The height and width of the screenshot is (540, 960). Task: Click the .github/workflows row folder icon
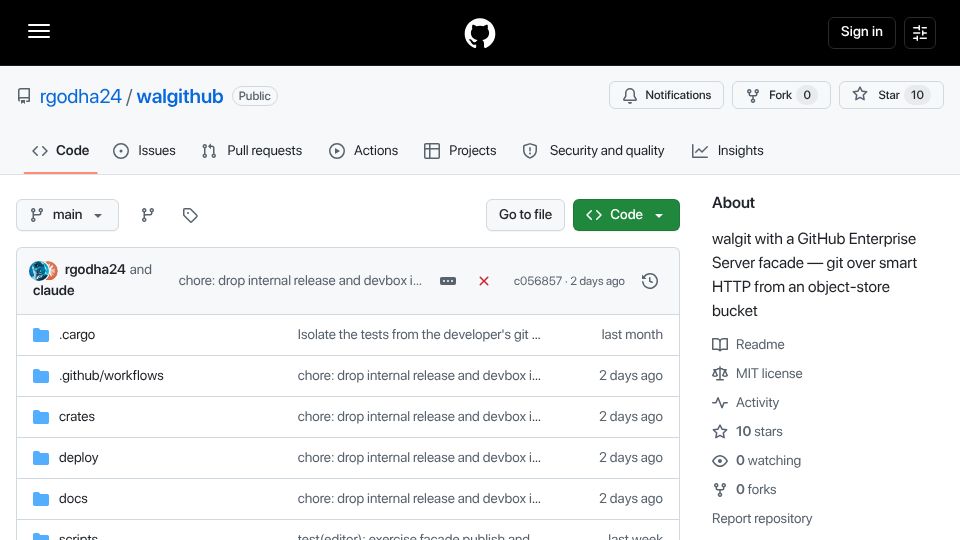tap(41, 376)
